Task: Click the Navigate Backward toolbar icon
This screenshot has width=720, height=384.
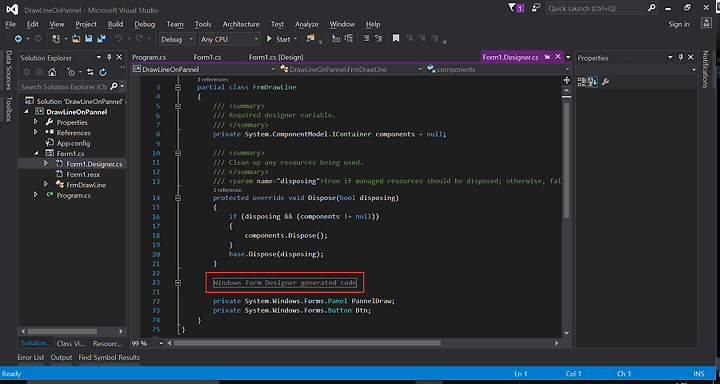Action: 18,39
